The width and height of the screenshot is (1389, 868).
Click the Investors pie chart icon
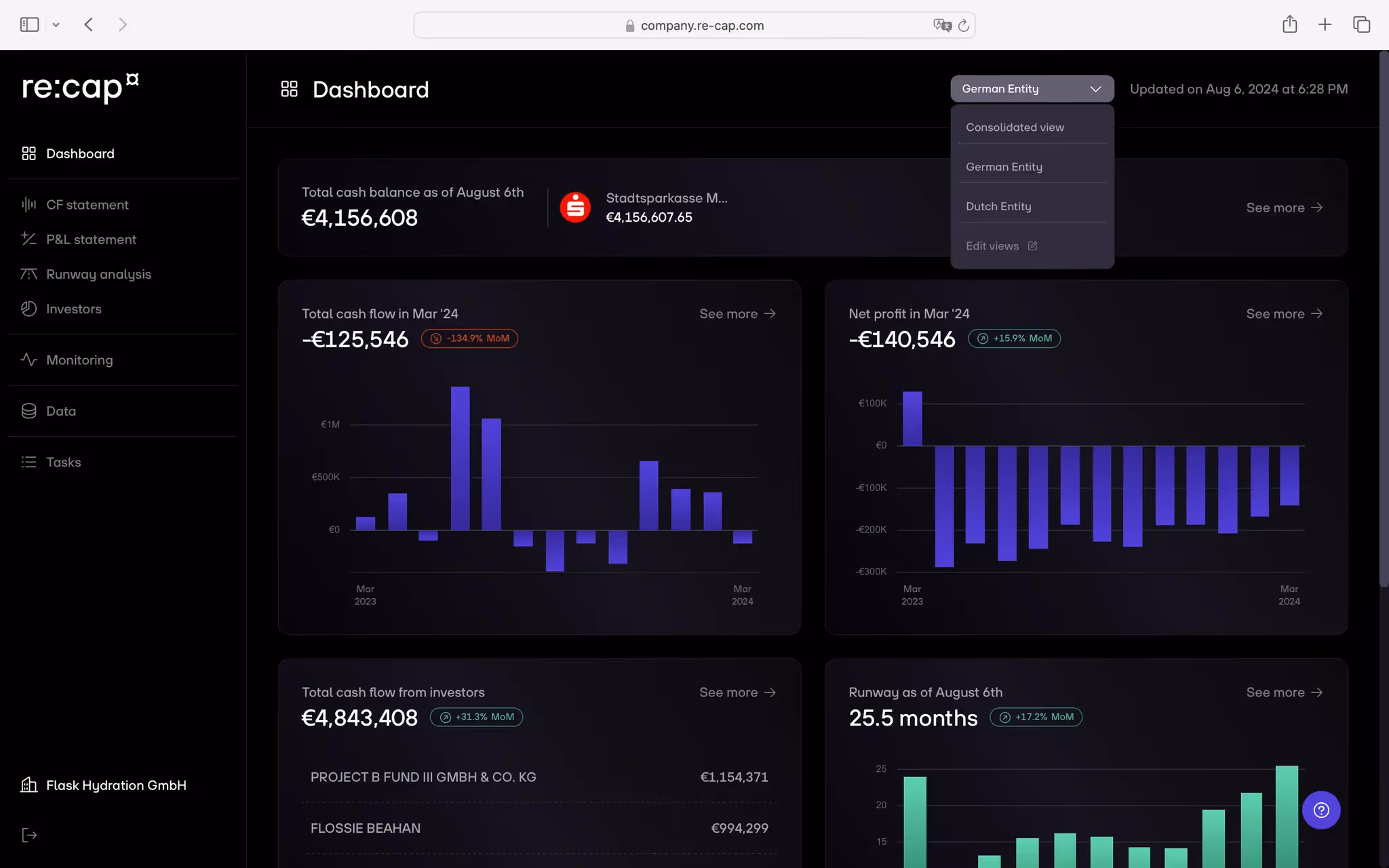pos(28,309)
